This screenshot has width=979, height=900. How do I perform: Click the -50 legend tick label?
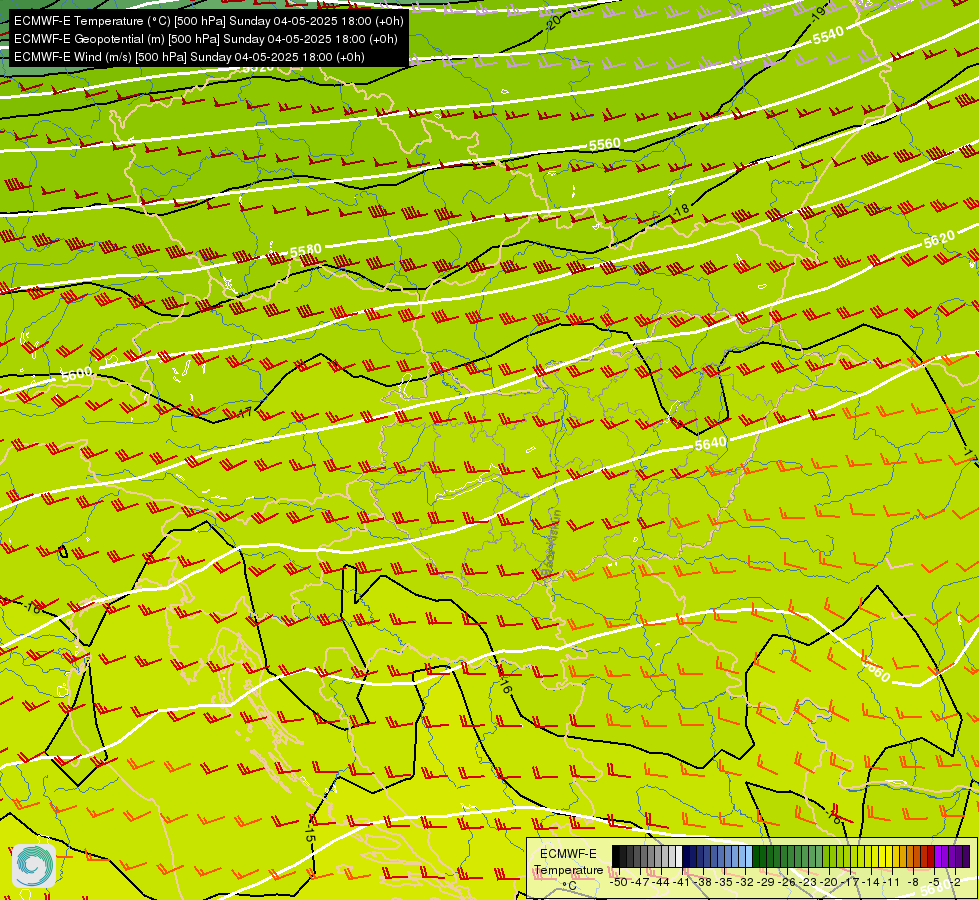click(x=619, y=882)
